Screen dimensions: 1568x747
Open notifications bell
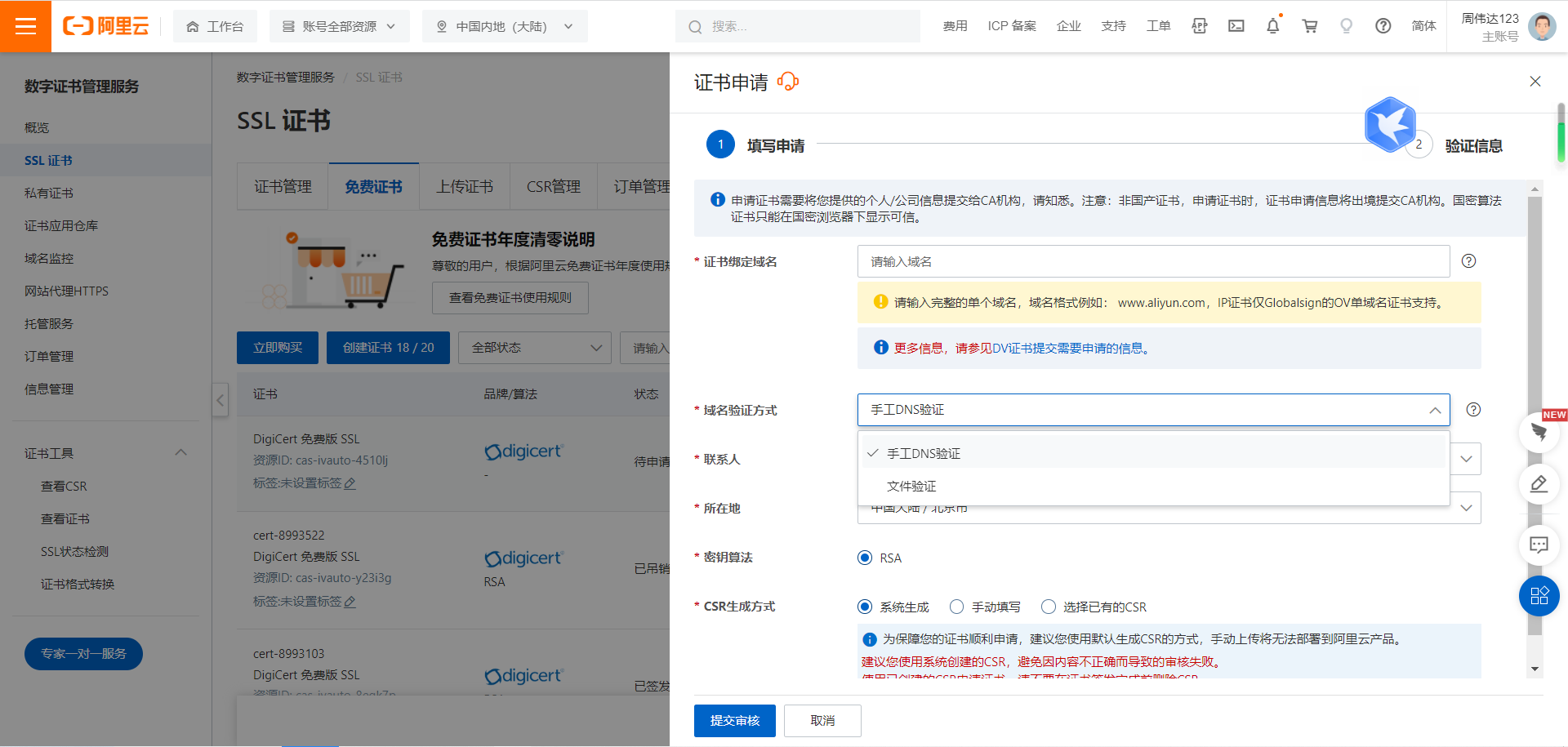pos(1273,26)
